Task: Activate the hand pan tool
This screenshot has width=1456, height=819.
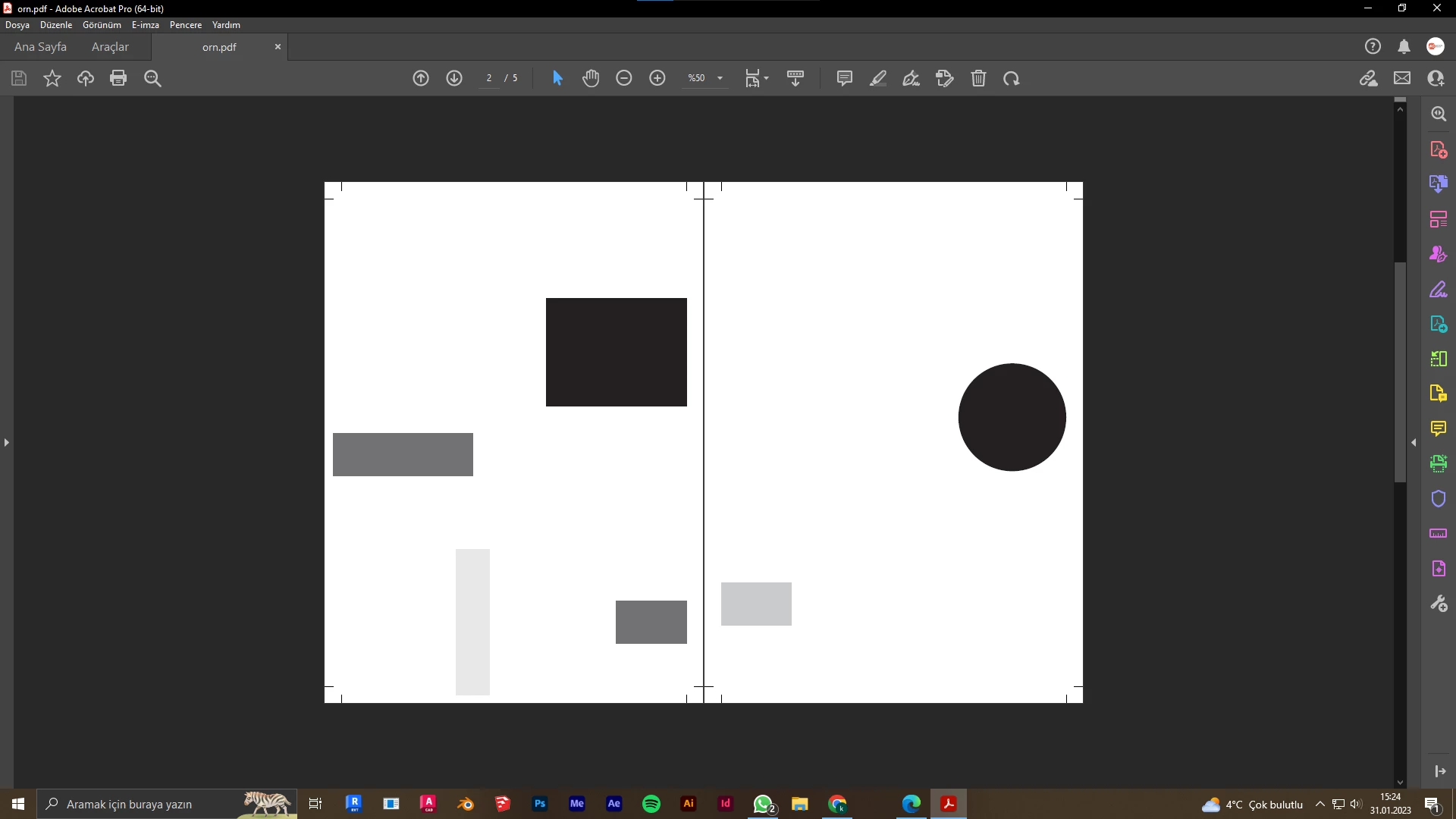Action: [591, 78]
